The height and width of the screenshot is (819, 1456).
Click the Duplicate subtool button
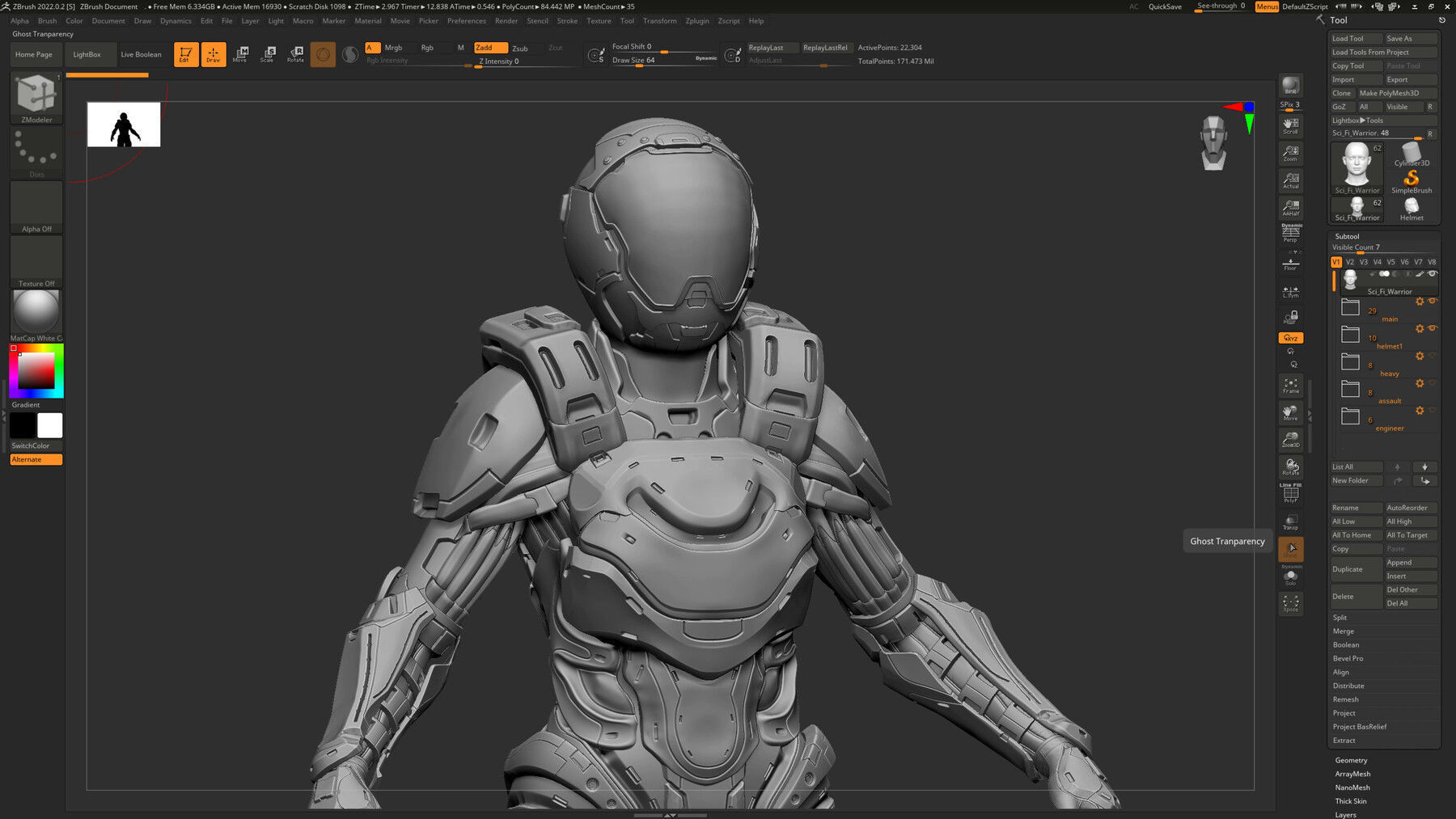point(1357,569)
